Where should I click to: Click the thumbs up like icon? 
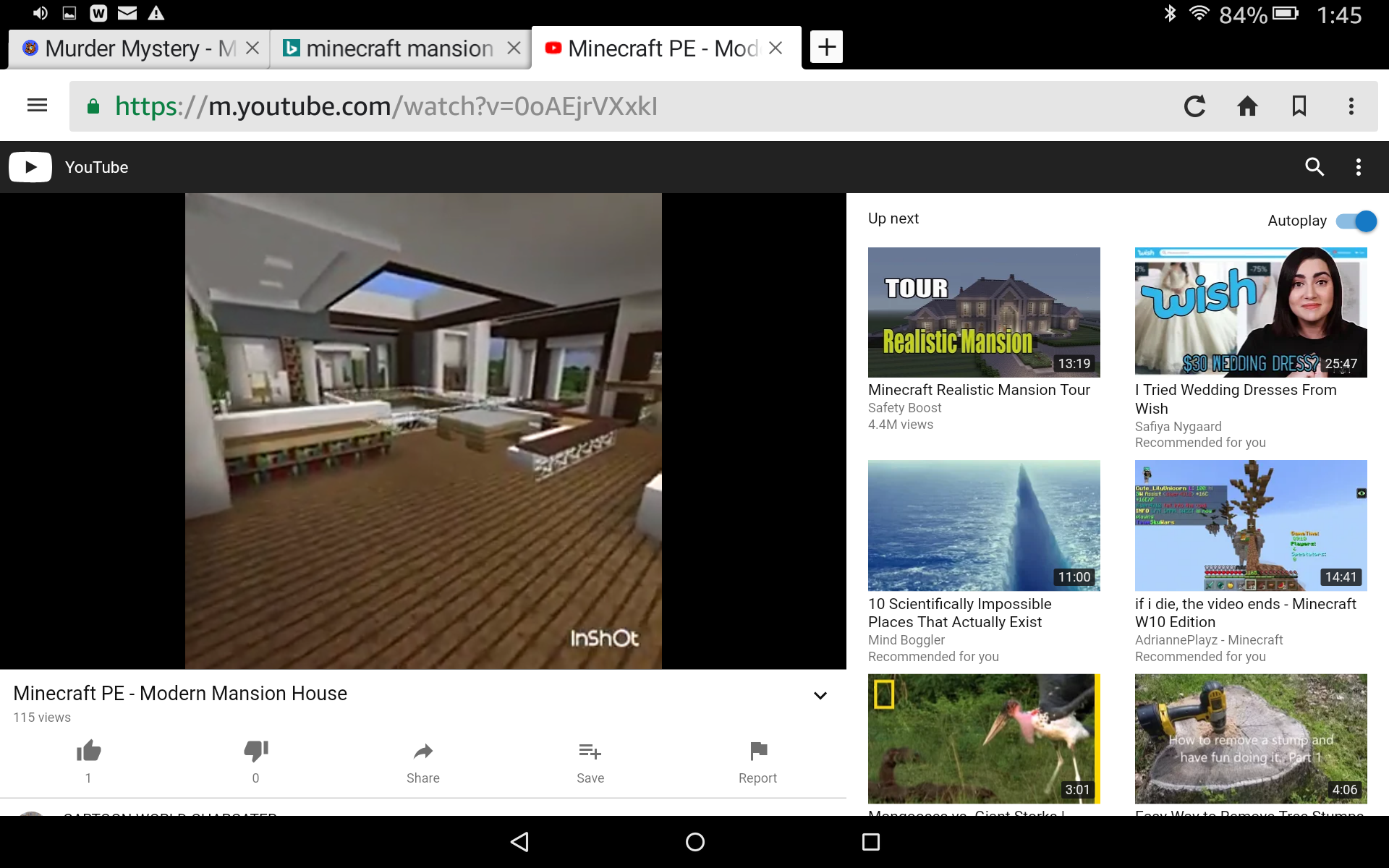[88, 752]
